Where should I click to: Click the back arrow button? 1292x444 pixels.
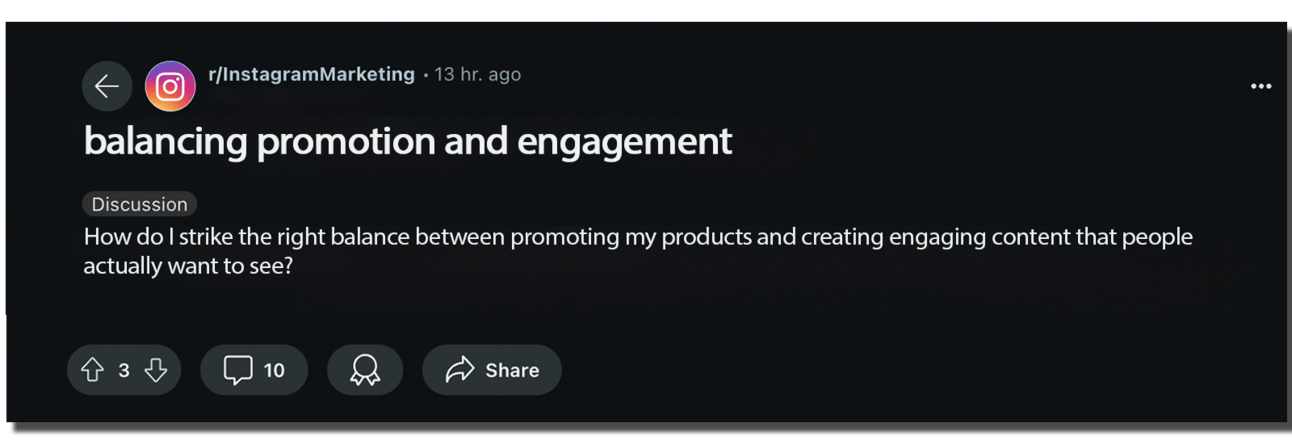(107, 86)
